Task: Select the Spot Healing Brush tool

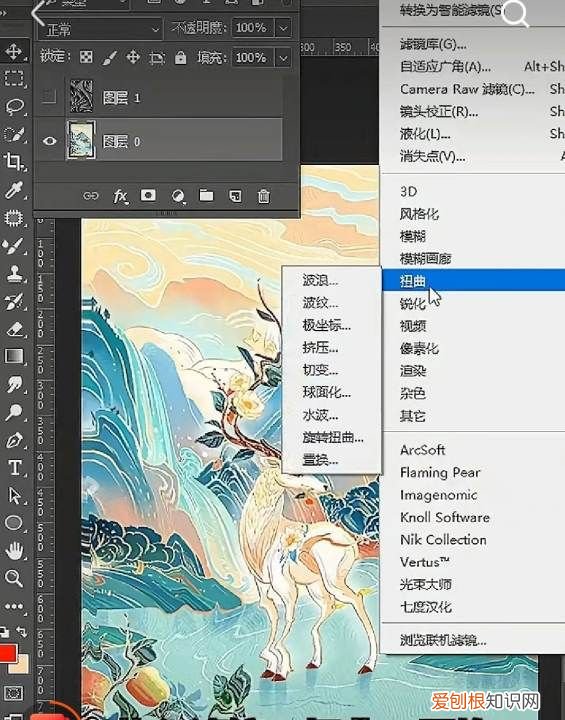Action: pos(14,217)
